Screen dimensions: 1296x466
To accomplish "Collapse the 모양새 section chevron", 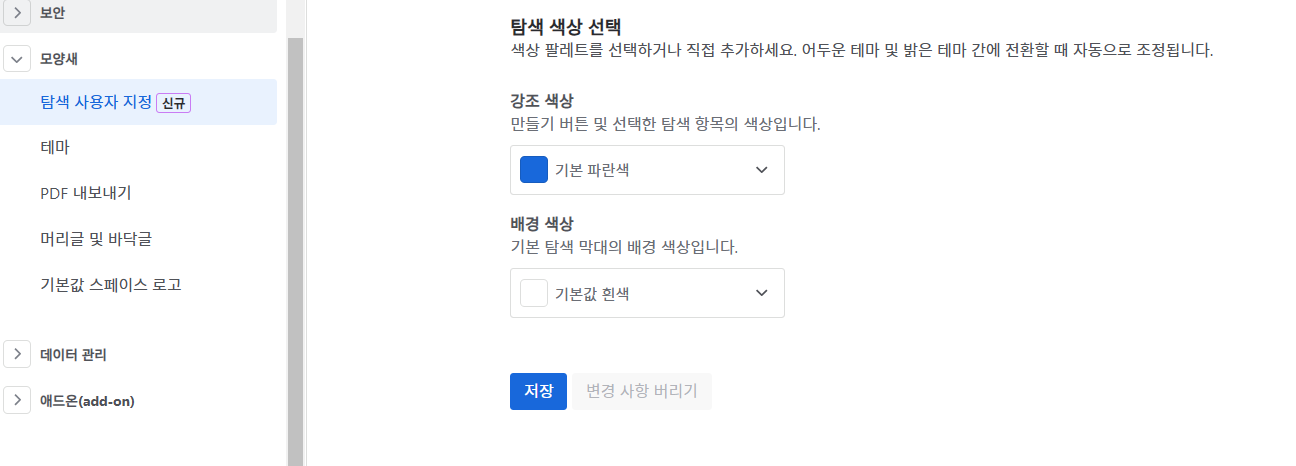I will 17,59.
